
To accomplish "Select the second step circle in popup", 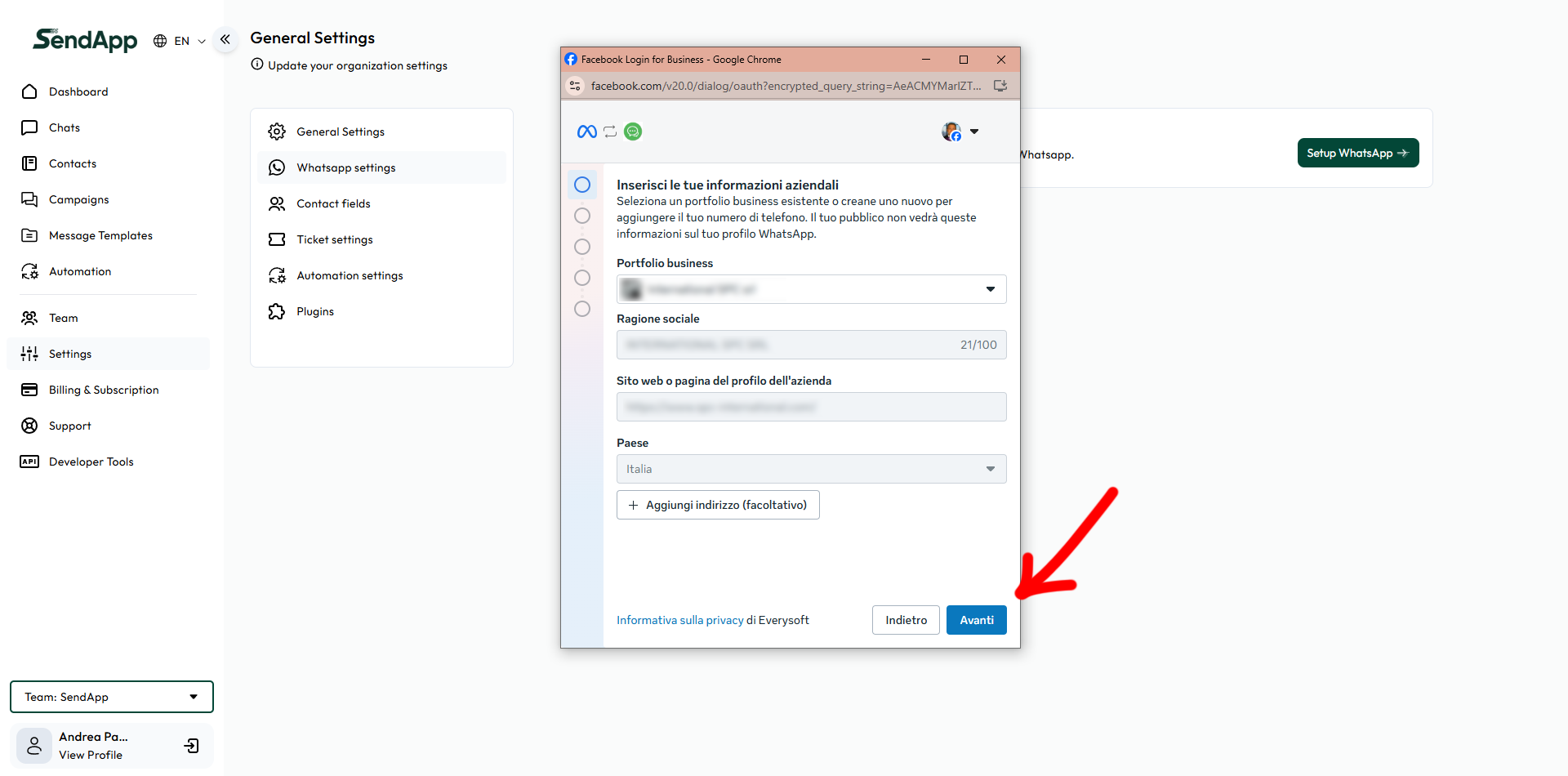I will tap(582, 216).
